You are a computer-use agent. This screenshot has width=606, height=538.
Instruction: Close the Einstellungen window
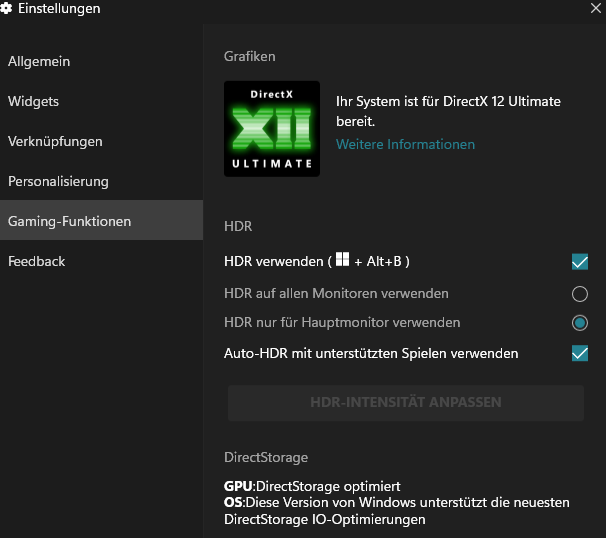click(596, 8)
